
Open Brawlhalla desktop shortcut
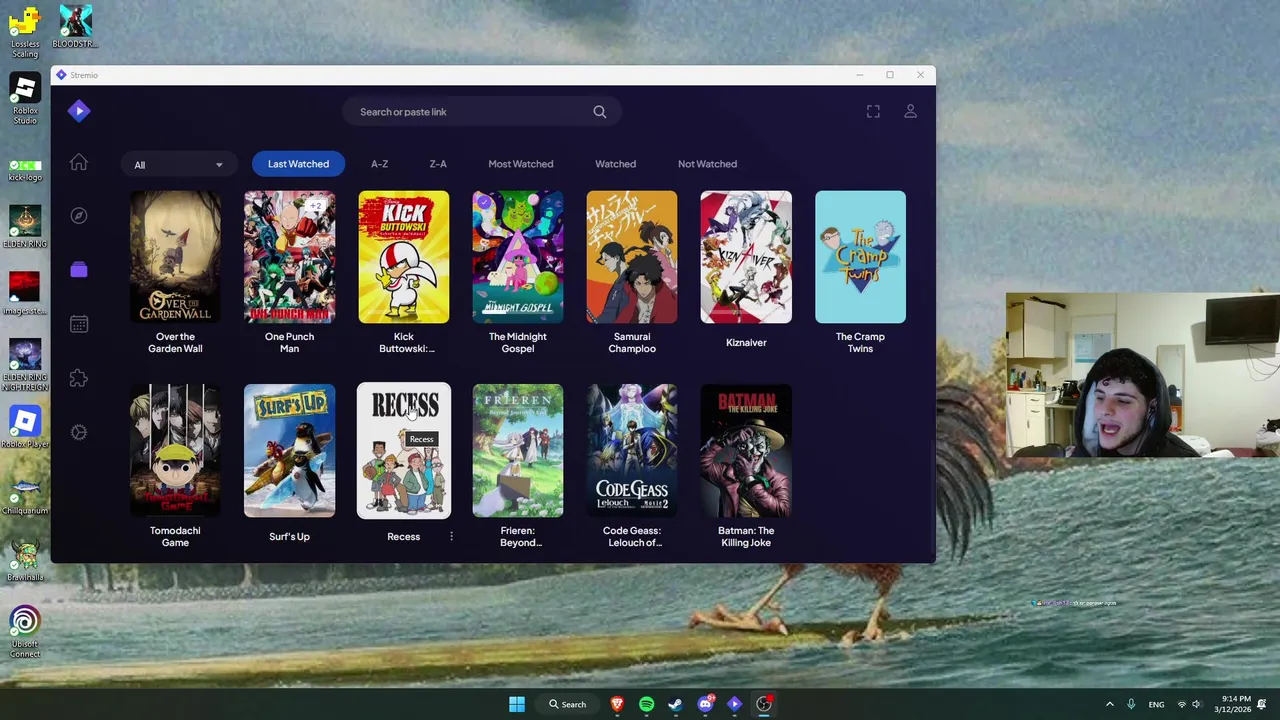click(x=25, y=561)
